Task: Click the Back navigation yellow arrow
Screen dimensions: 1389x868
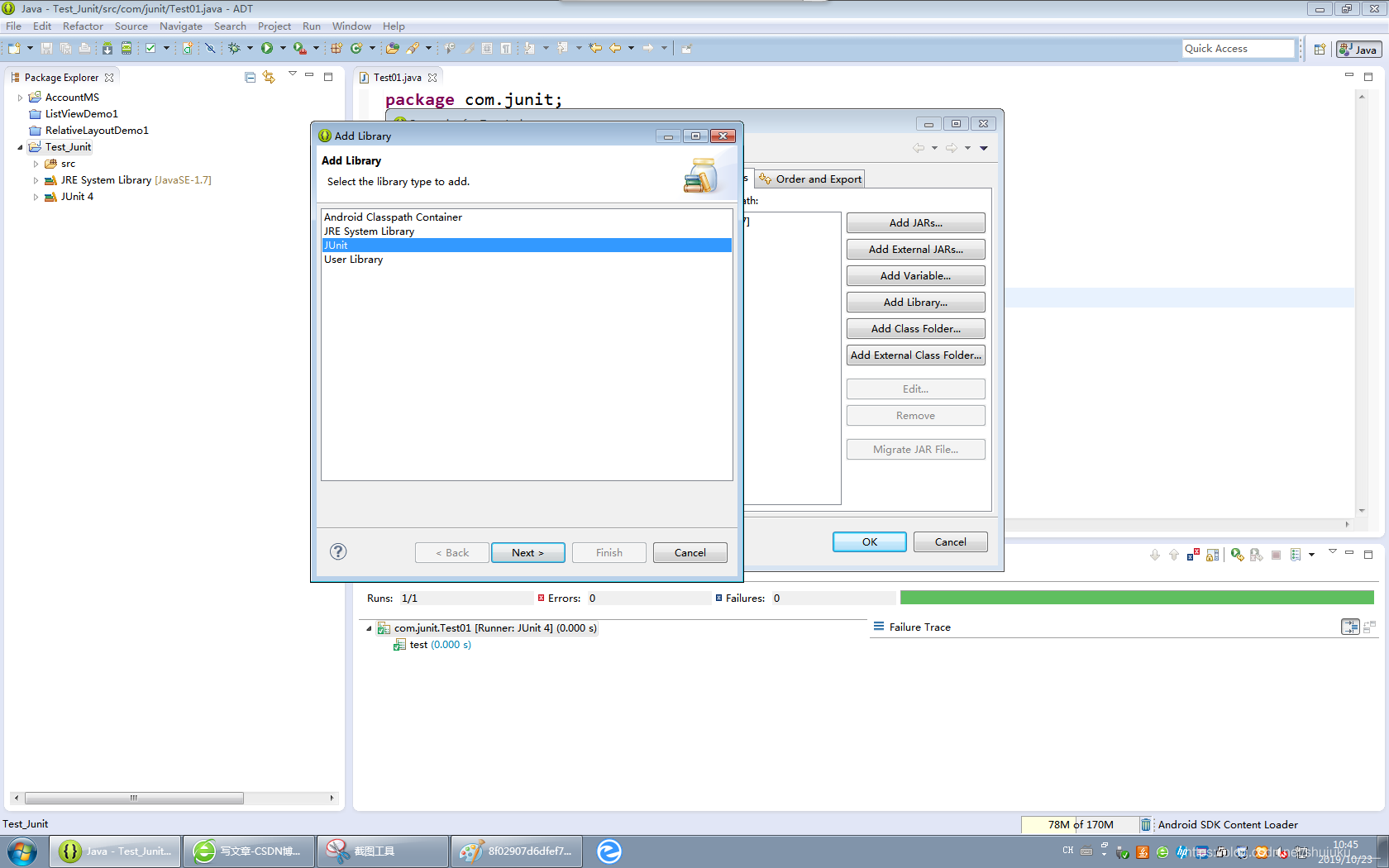Action: click(615, 49)
